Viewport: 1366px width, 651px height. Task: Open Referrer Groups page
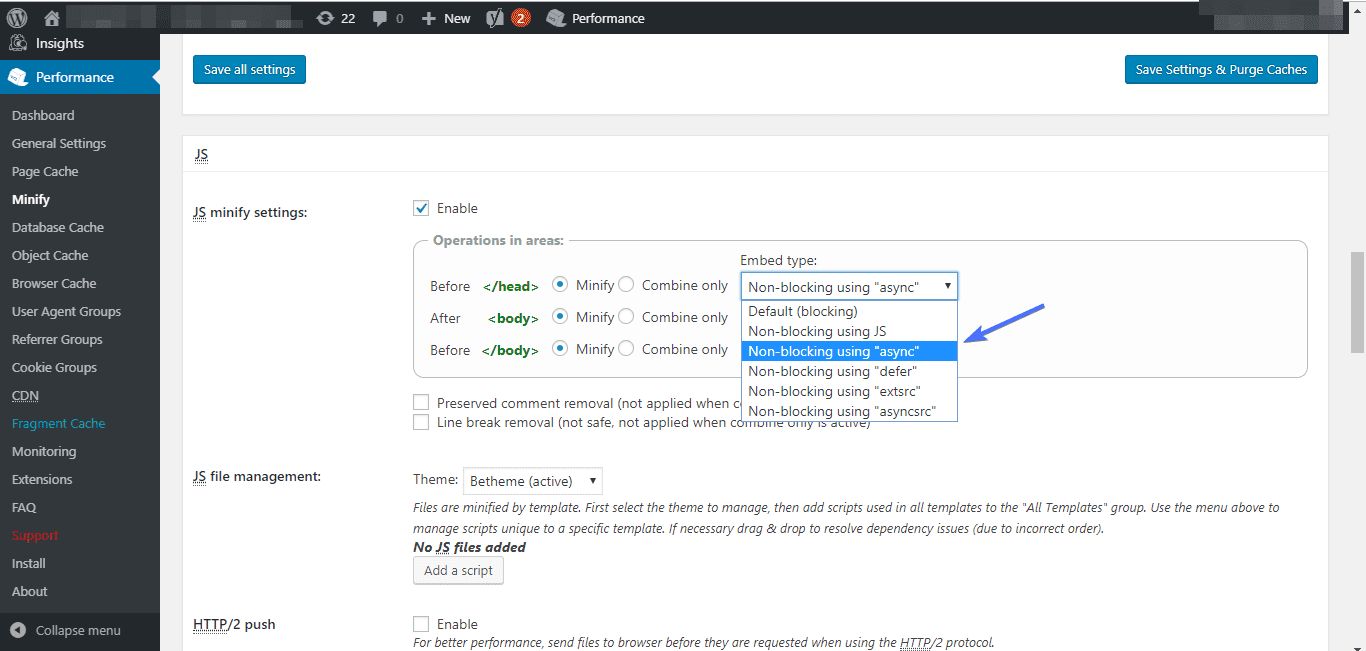click(x=57, y=339)
